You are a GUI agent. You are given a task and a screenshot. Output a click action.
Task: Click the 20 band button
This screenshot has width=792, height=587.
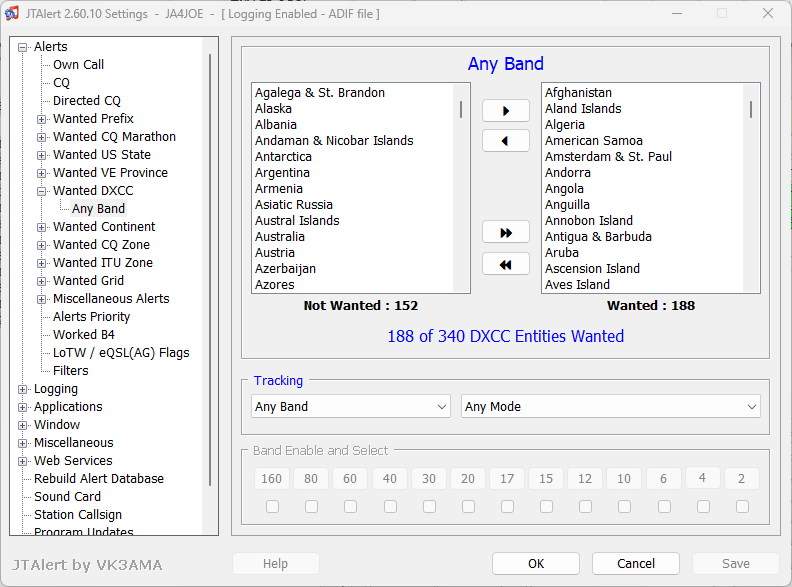(x=468, y=478)
